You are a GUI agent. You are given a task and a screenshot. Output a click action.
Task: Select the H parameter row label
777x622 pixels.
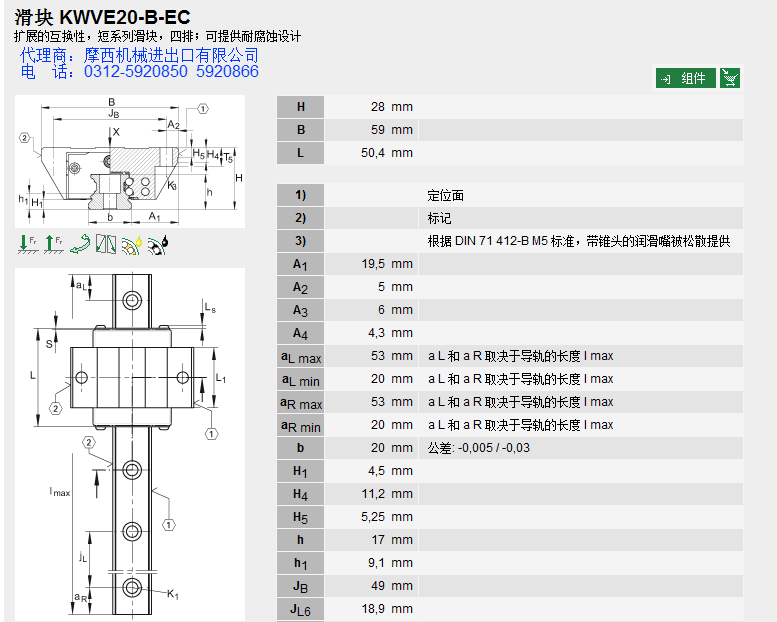[x=300, y=107]
